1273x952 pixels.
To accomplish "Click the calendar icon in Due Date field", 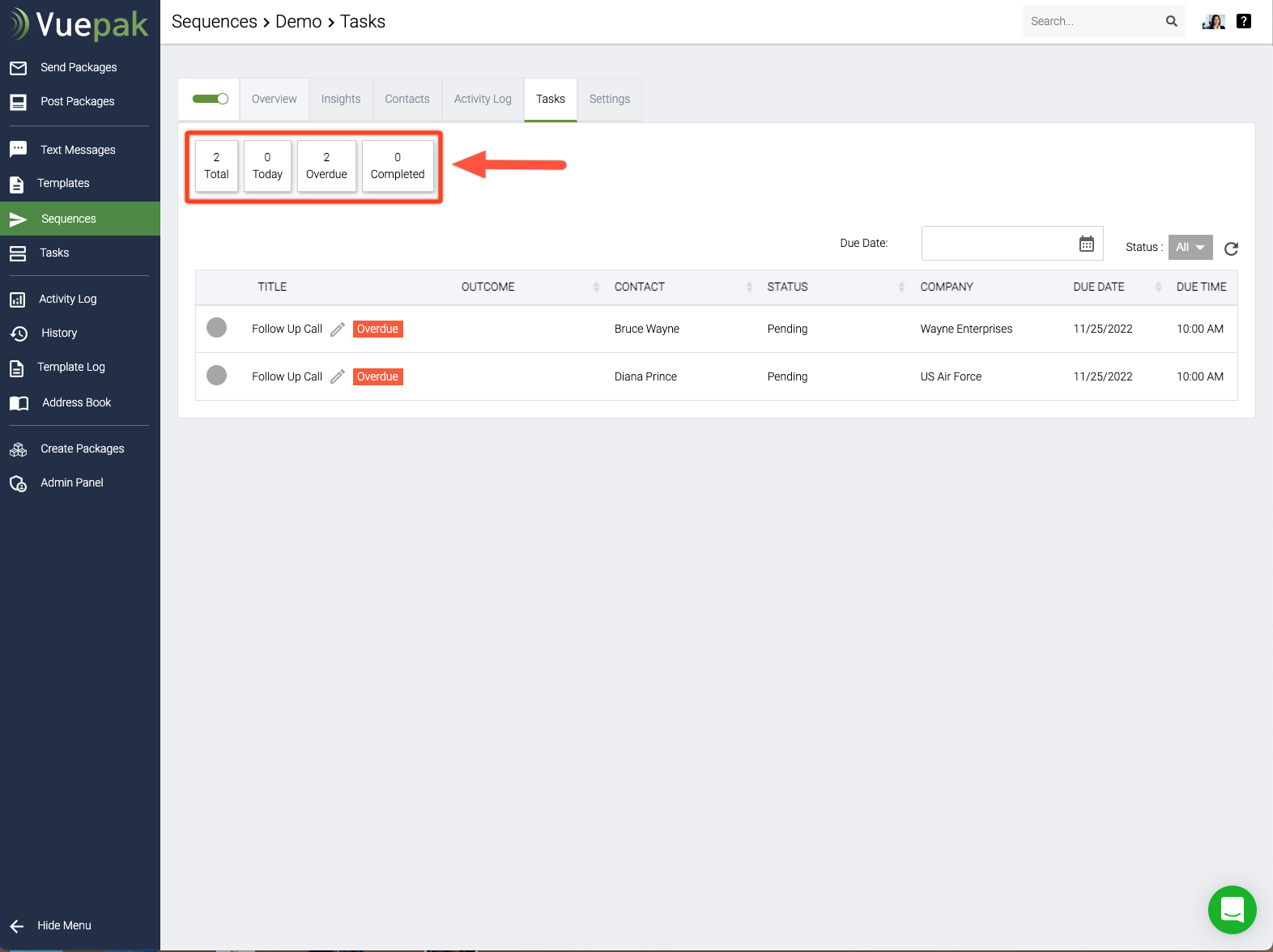I will pos(1086,244).
